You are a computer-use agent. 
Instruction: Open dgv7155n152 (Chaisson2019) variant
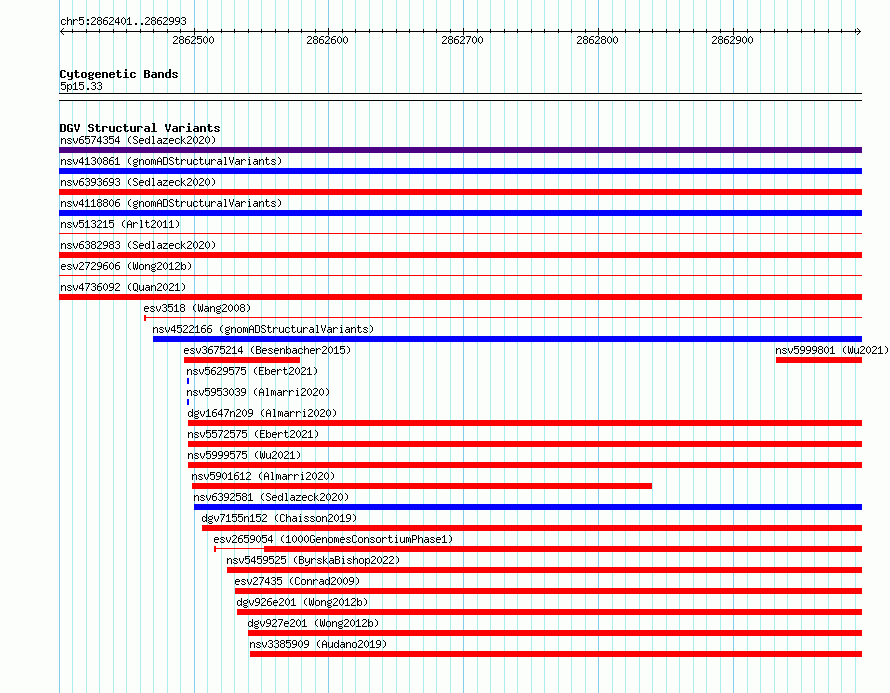279,518
